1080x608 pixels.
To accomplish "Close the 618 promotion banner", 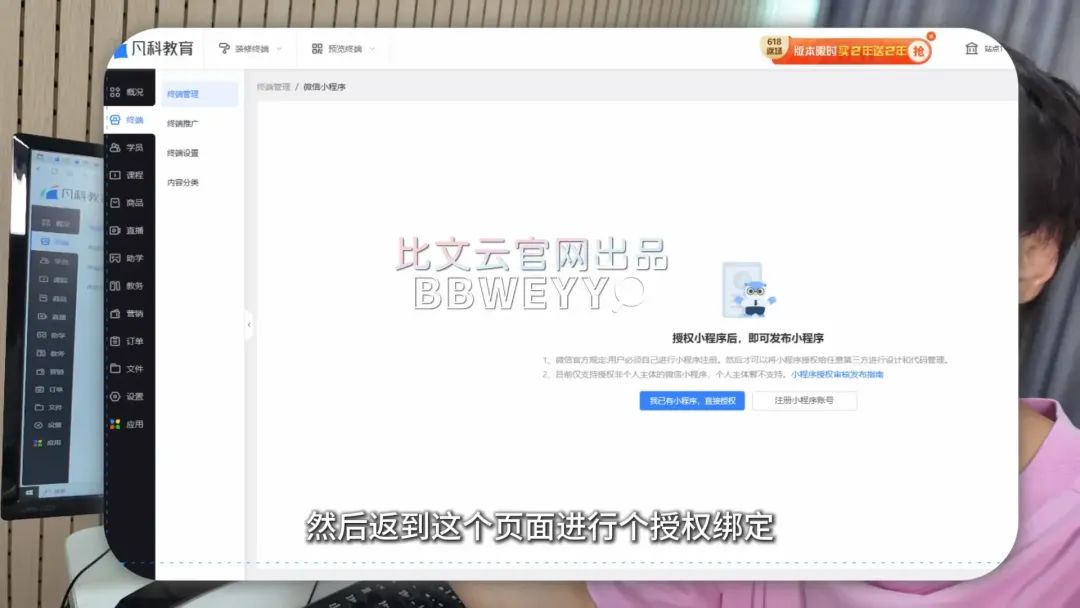I will click(x=931, y=36).
